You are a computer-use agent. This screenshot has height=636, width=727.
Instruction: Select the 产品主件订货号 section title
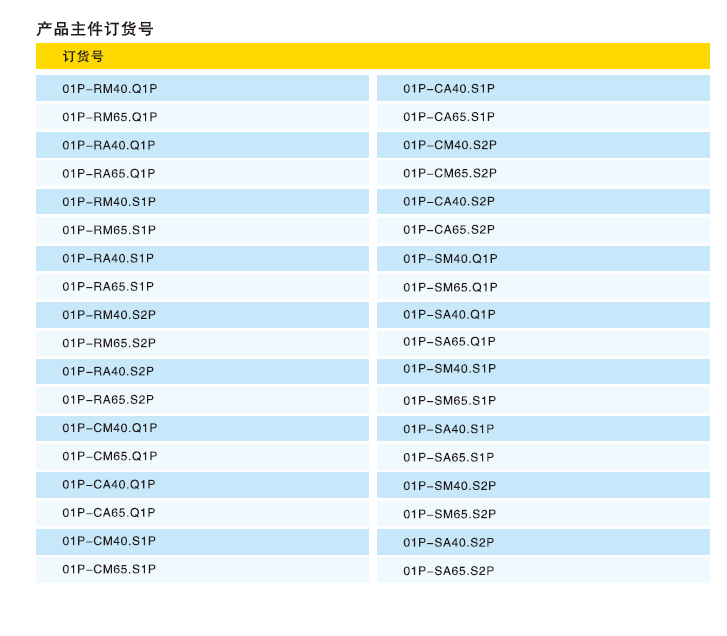click(95, 29)
